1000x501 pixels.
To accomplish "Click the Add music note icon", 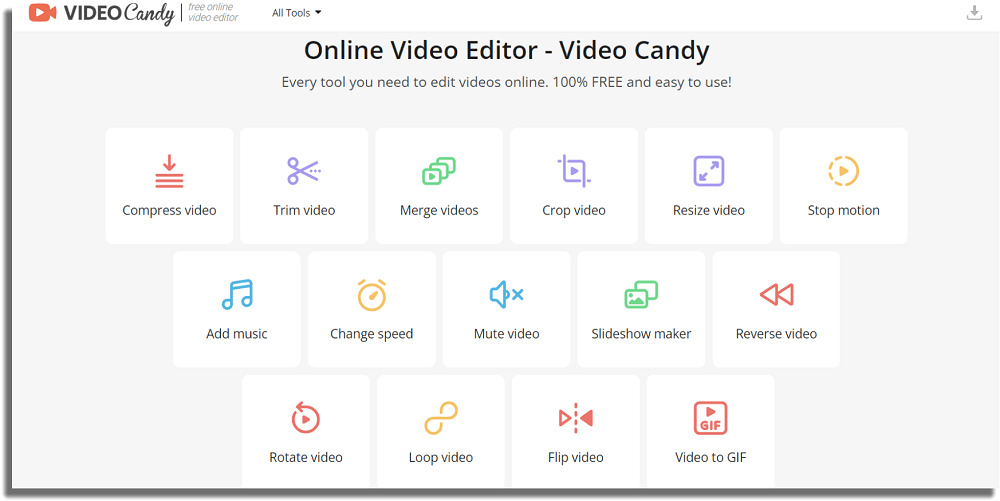I will pyautogui.click(x=237, y=294).
